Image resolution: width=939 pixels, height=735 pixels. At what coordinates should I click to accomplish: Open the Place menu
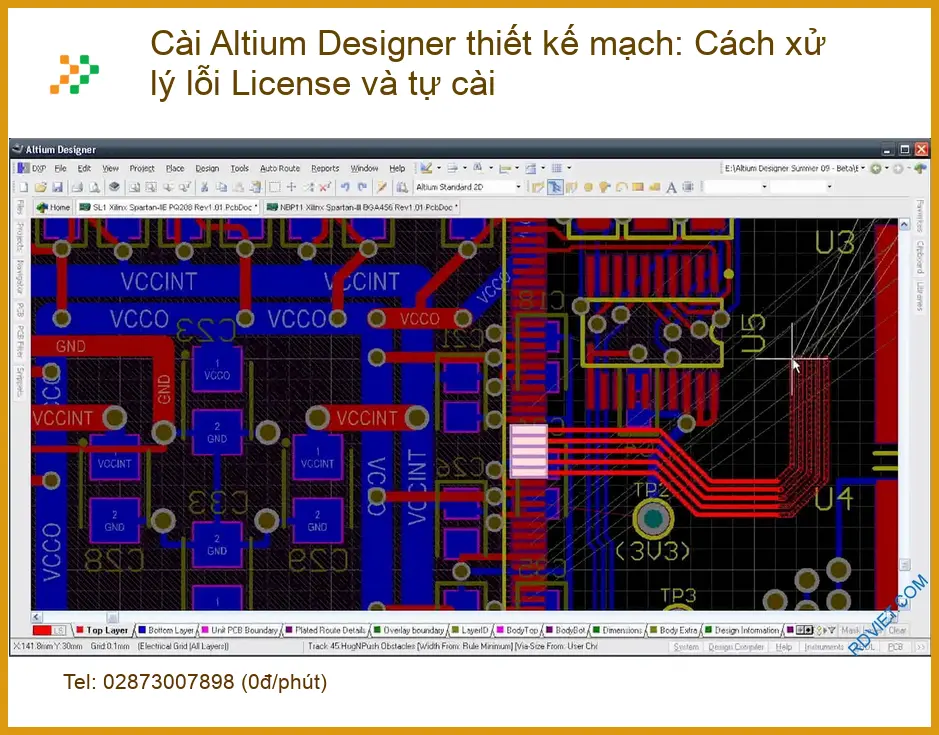click(175, 169)
